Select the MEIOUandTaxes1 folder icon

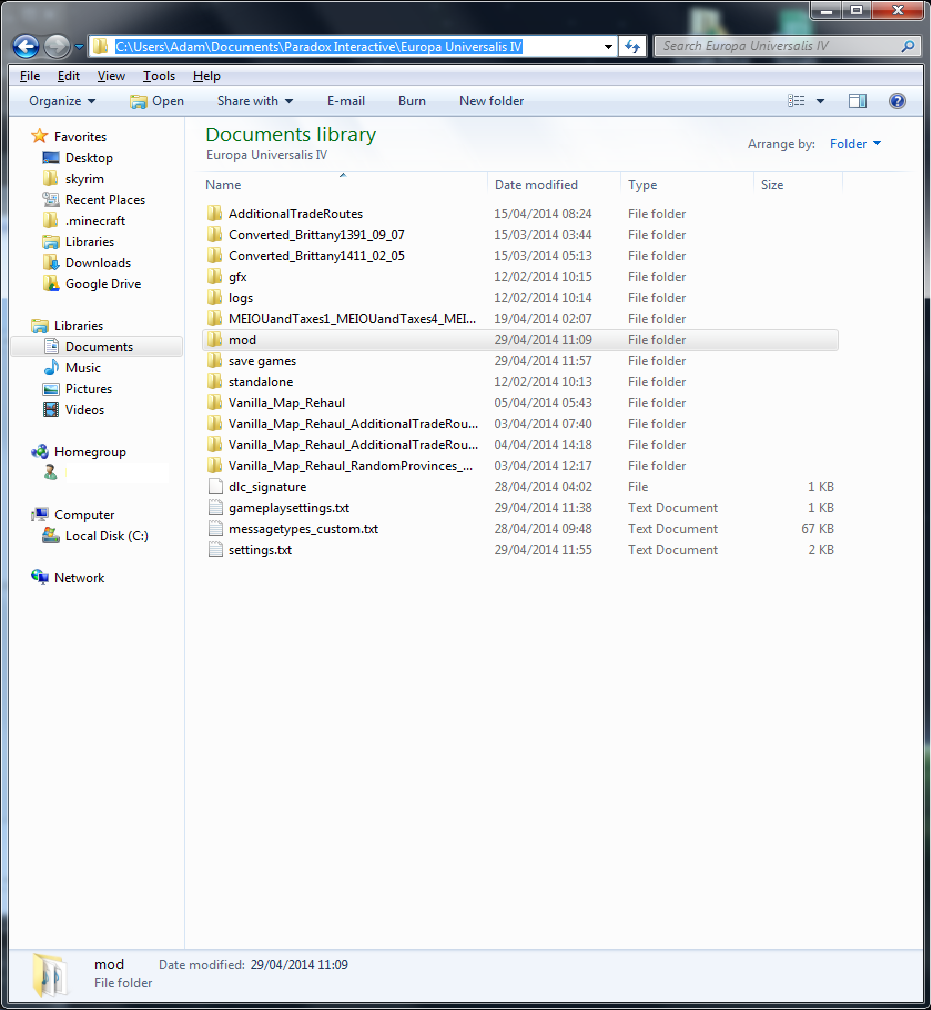(215, 319)
